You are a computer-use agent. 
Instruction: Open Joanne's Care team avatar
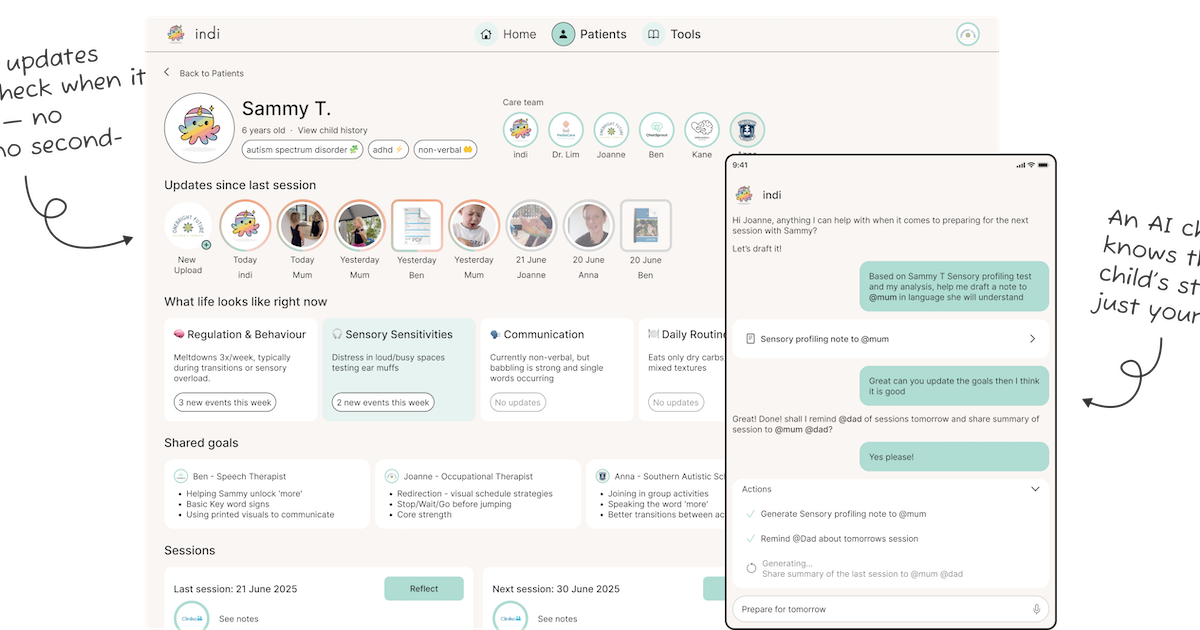point(611,130)
